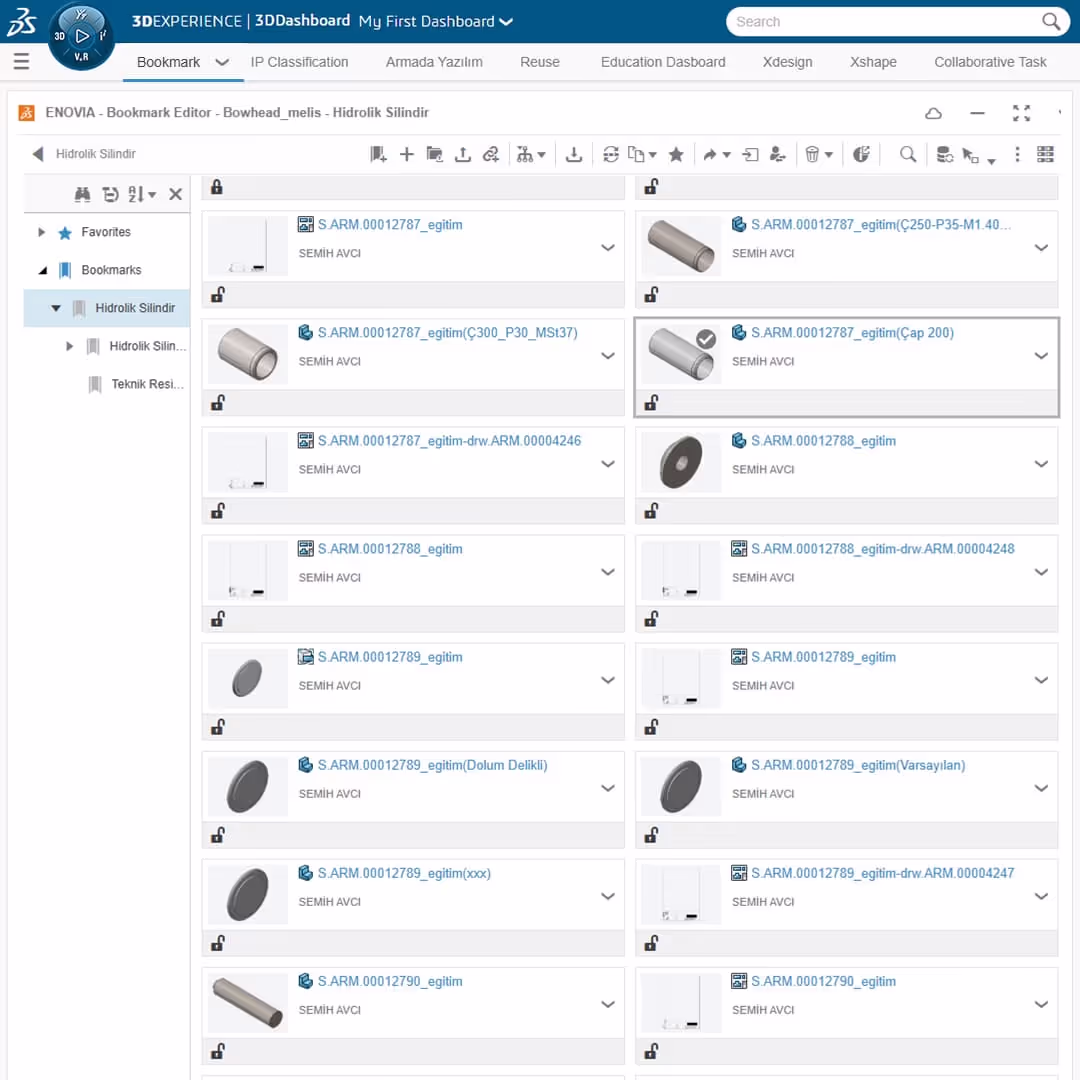Open the S.ARM.00012788_egitim-drw.ARM.00004248 link

882,549
